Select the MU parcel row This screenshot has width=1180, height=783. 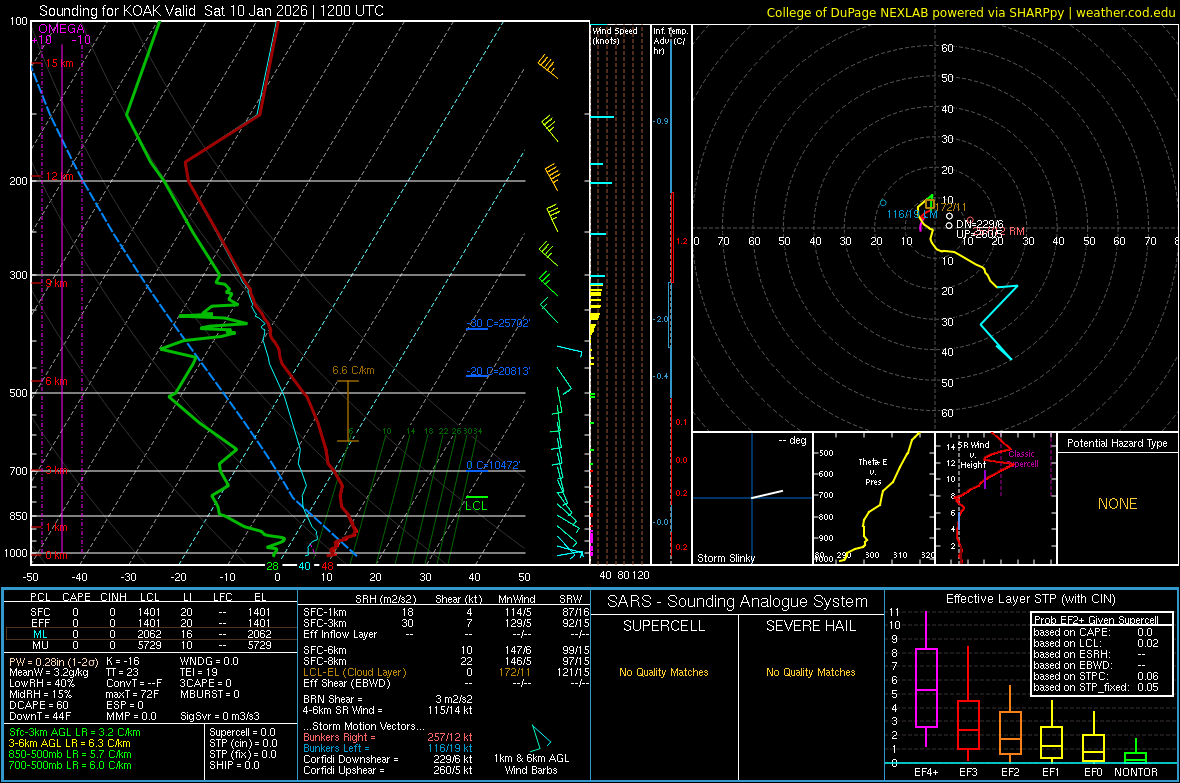[151, 645]
